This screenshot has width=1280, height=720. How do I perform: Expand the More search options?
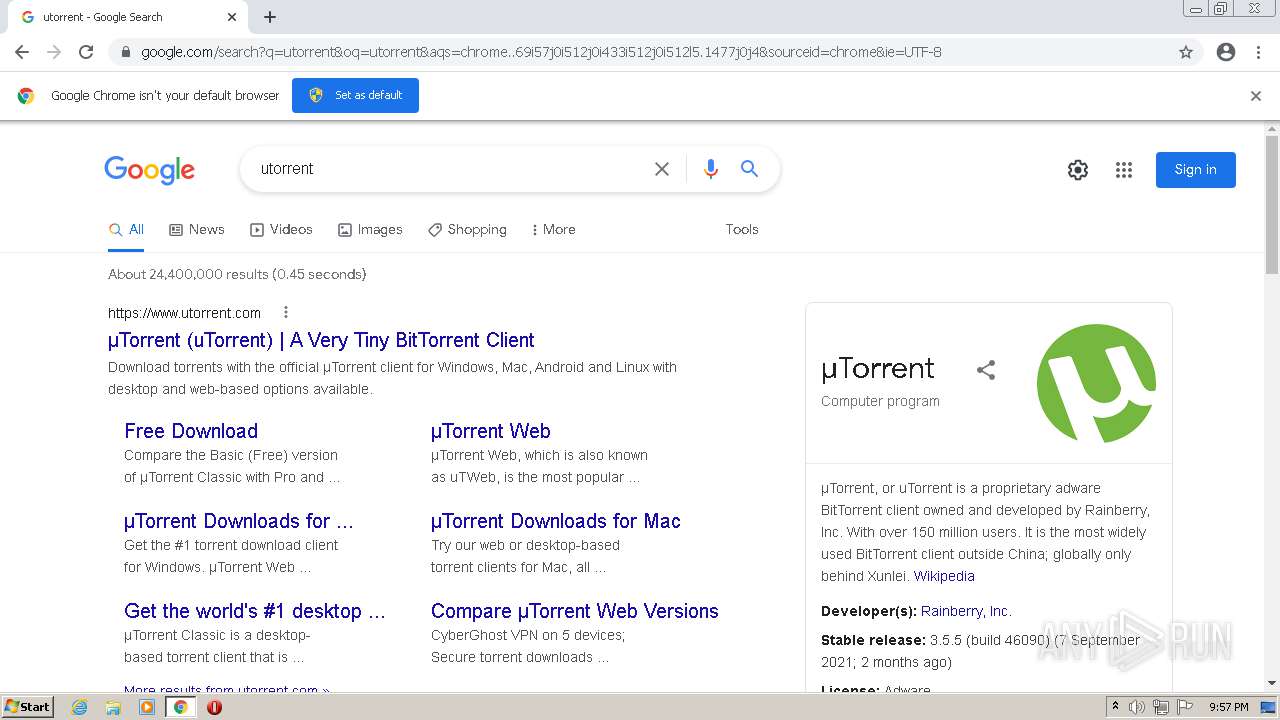(553, 230)
